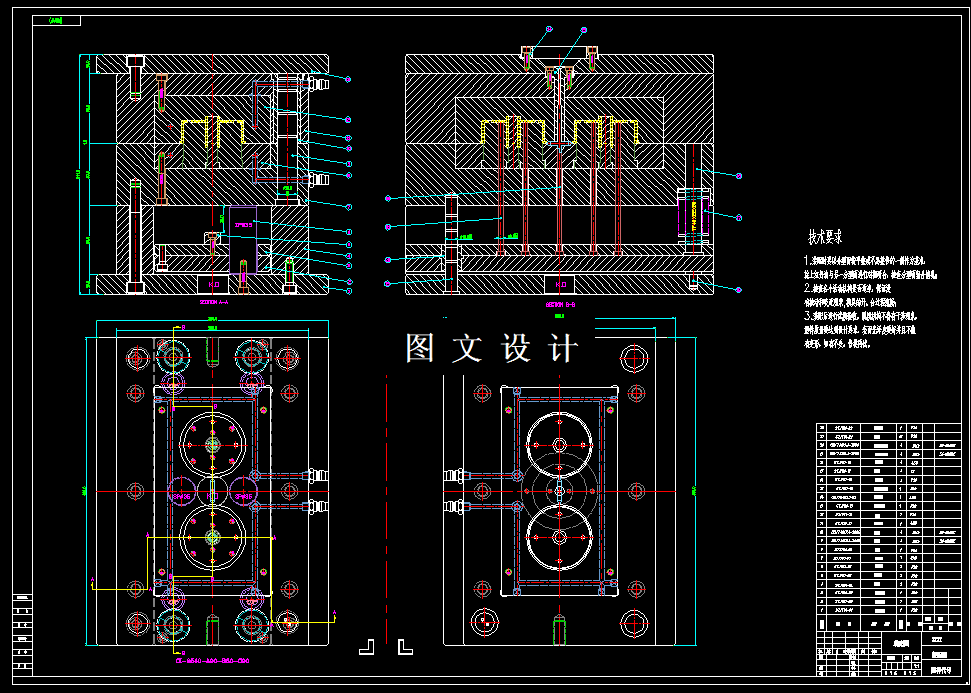This screenshot has width=971, height=693.
Task: Select upper cavity circle in right plan view
Action: coord(559,445)
